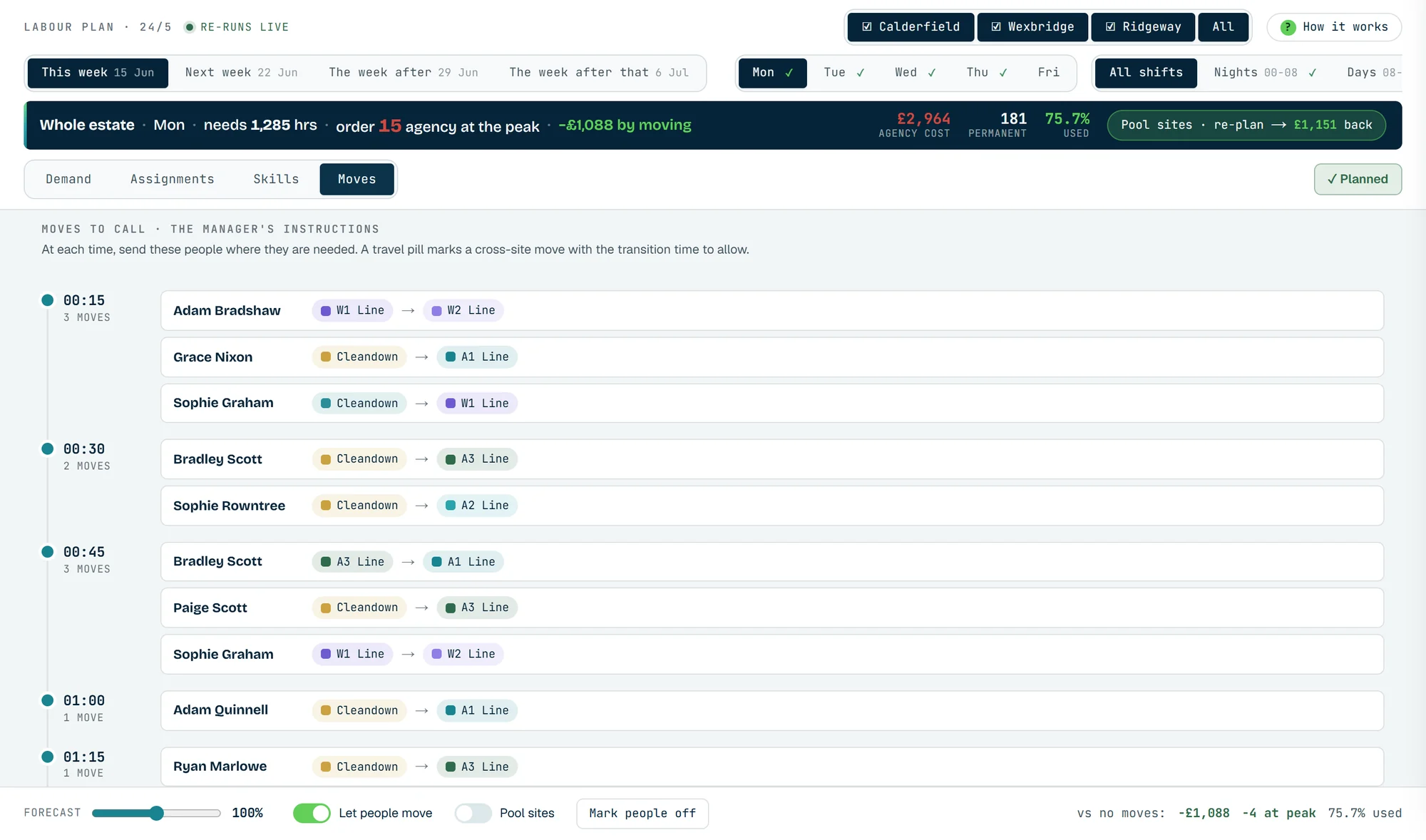The height and width of the screenshot is (840, 1426).
Task: Click Ryan Marlowe's A3 Line pill
Action: point(477,767)
